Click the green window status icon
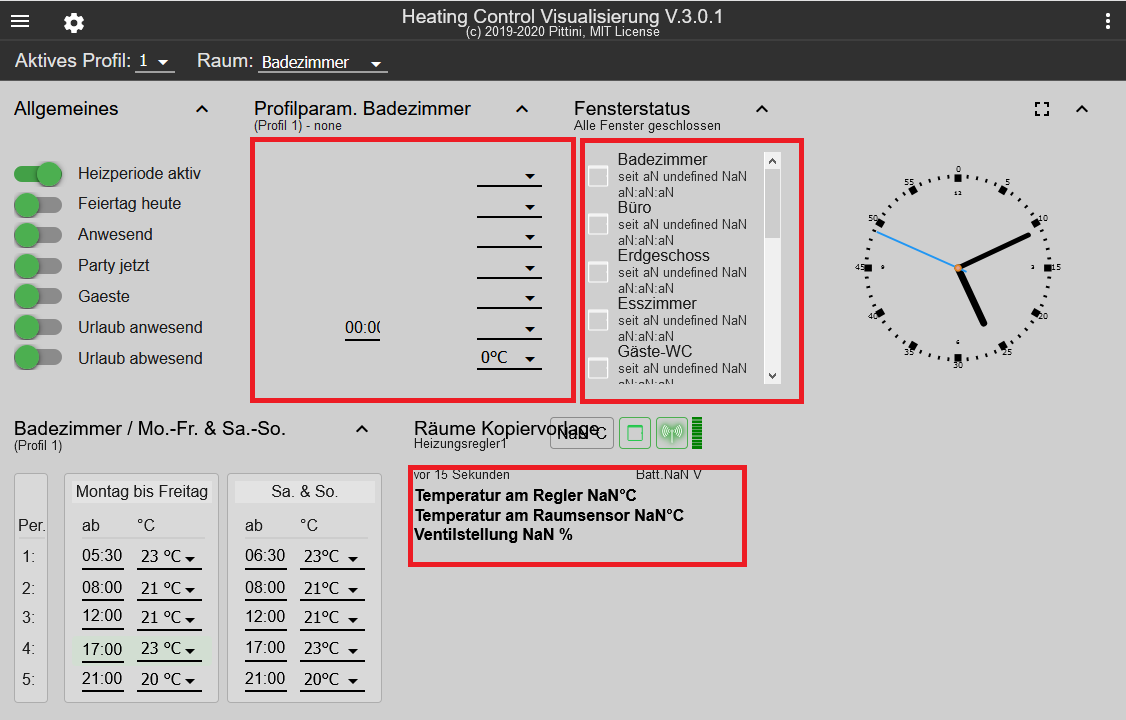 click(635, 433)
